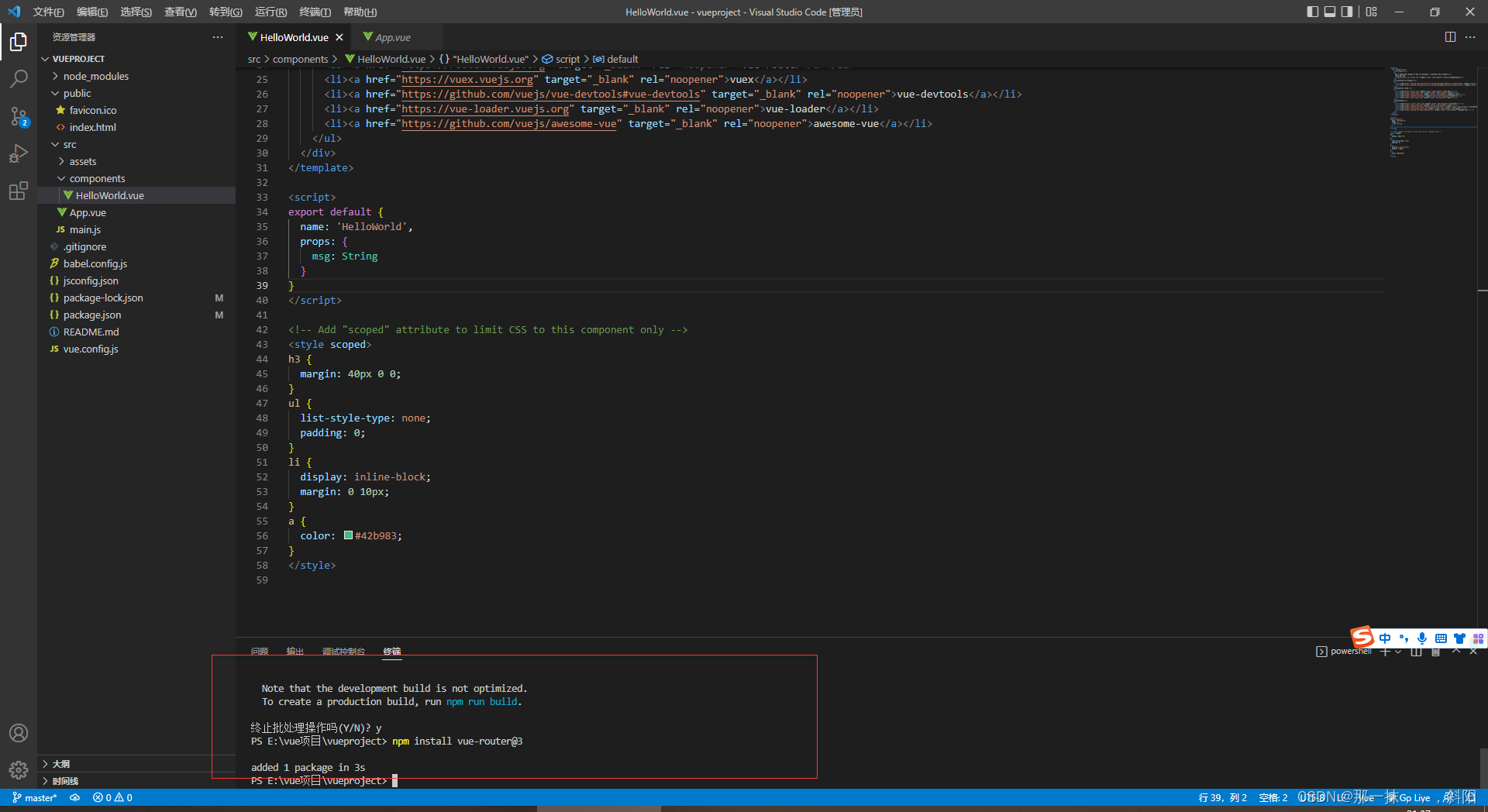Maximize the terminal panel with the caret
The height and width of the screenshot is (812, 1488).
coord(1456,652)
